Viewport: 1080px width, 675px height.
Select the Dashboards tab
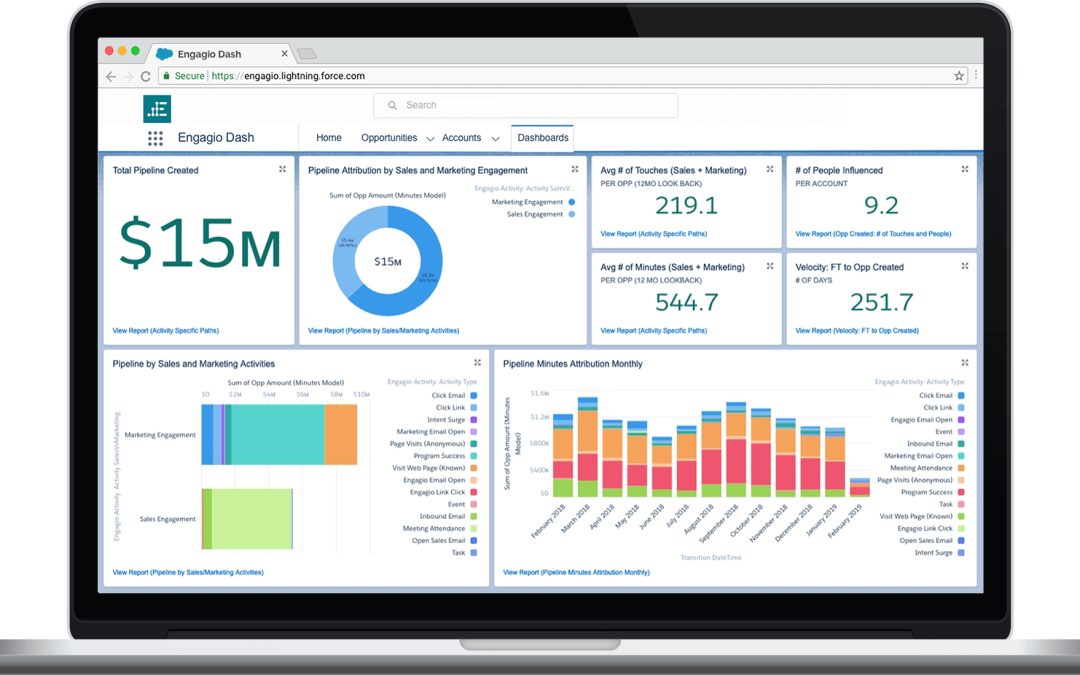[x=543, y=138]
